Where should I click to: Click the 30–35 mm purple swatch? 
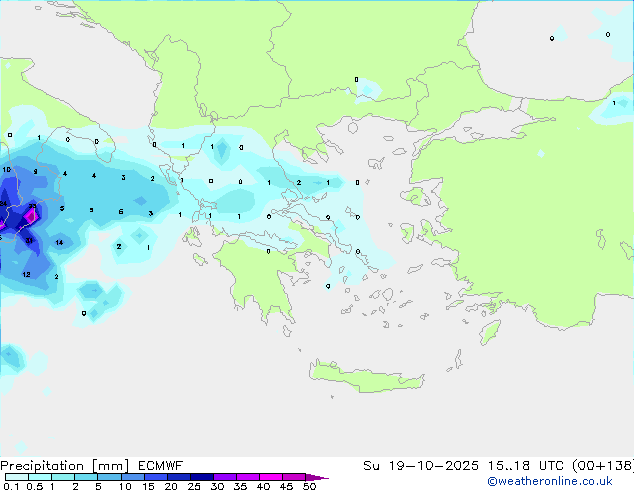point(224,477)
